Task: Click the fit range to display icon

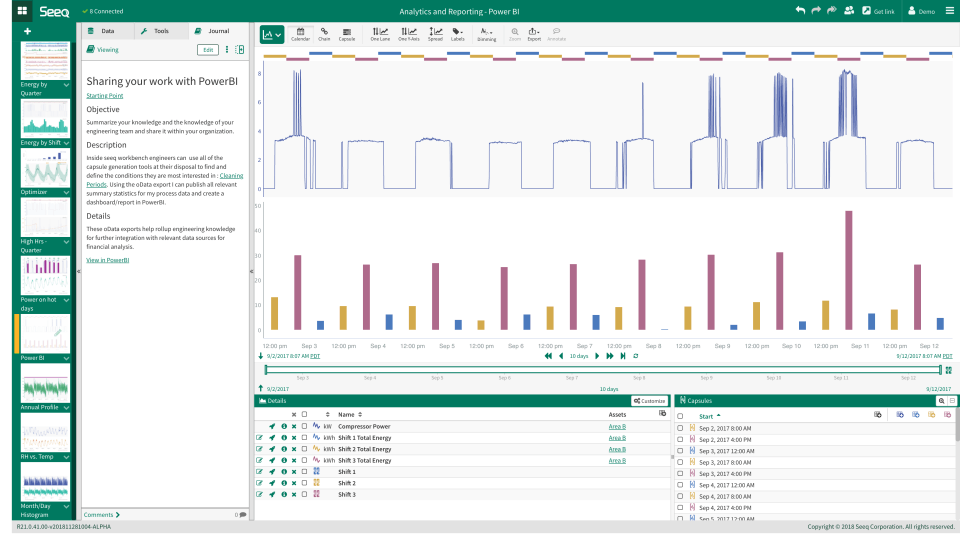Action: pos(948,370)
